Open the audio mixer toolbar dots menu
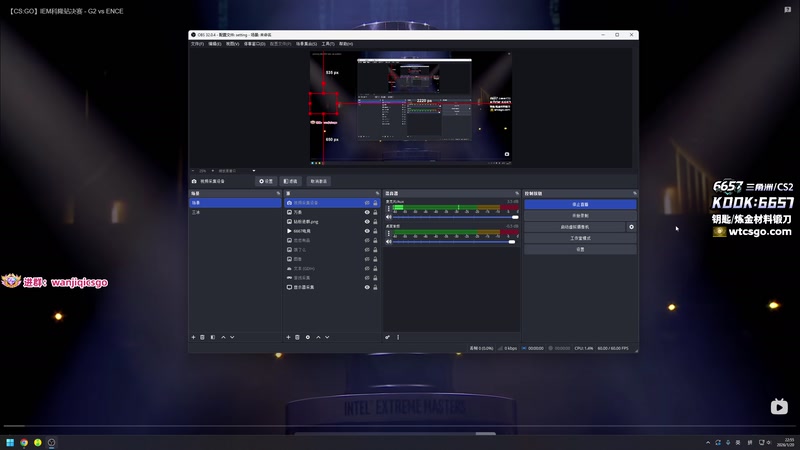Image resolution: width=800 pixels, height=450 pixels. 398,337
